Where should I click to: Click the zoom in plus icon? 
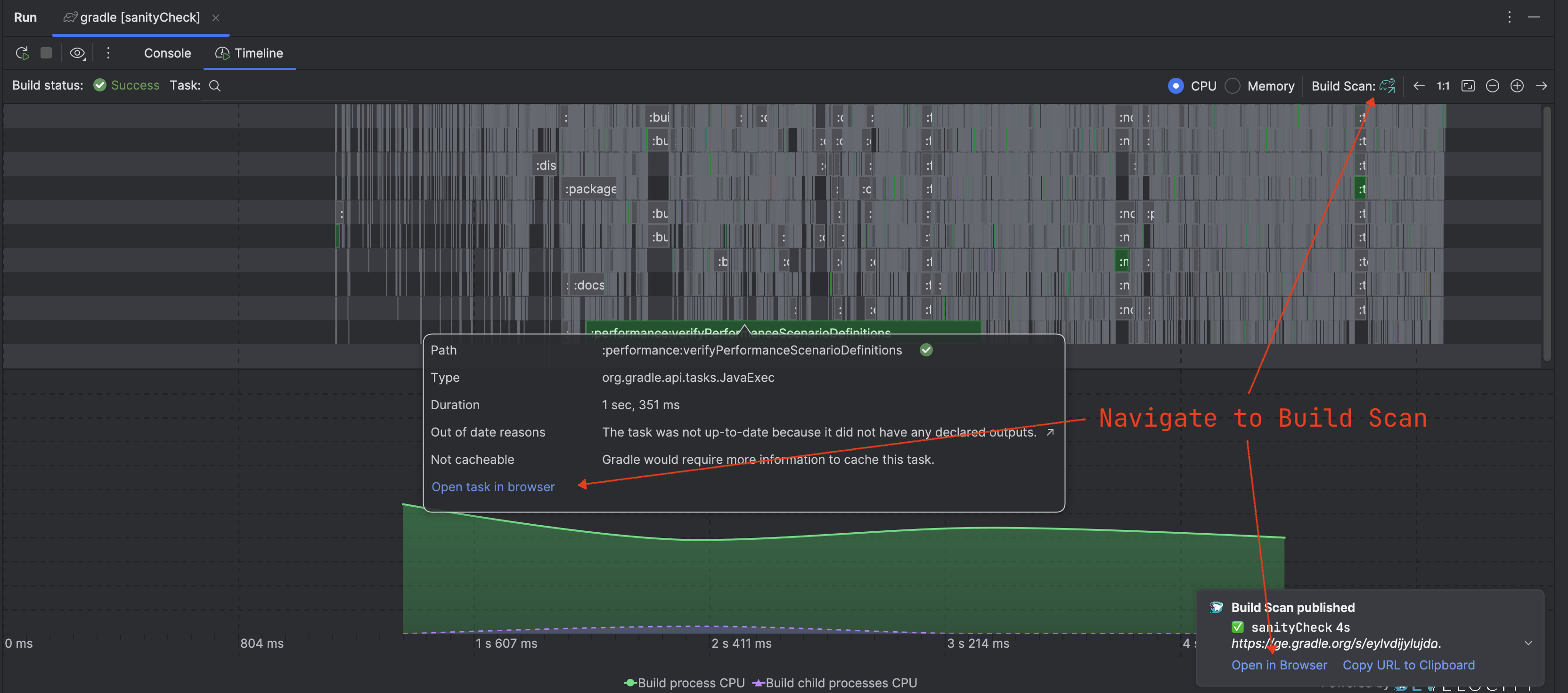pyautogui.click(x=1517, y=85)
